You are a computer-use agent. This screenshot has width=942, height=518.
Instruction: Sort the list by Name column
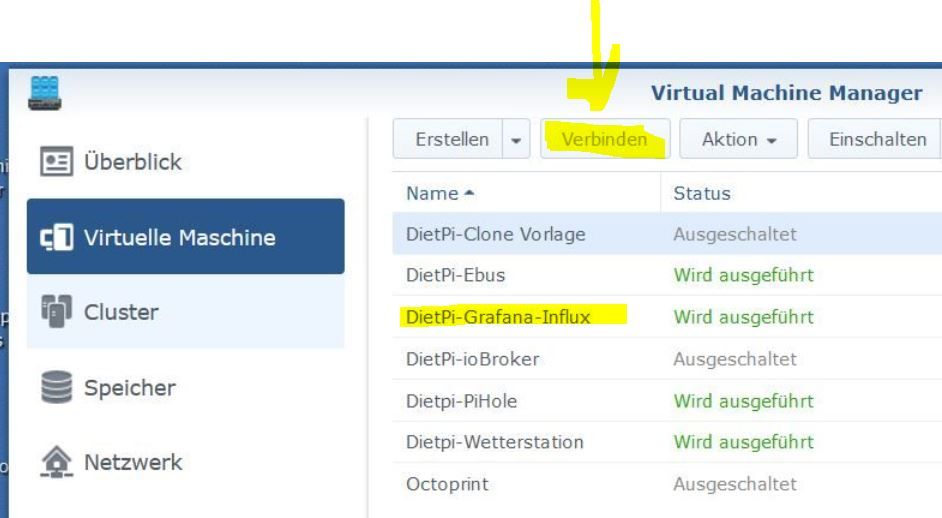point(526,193)
